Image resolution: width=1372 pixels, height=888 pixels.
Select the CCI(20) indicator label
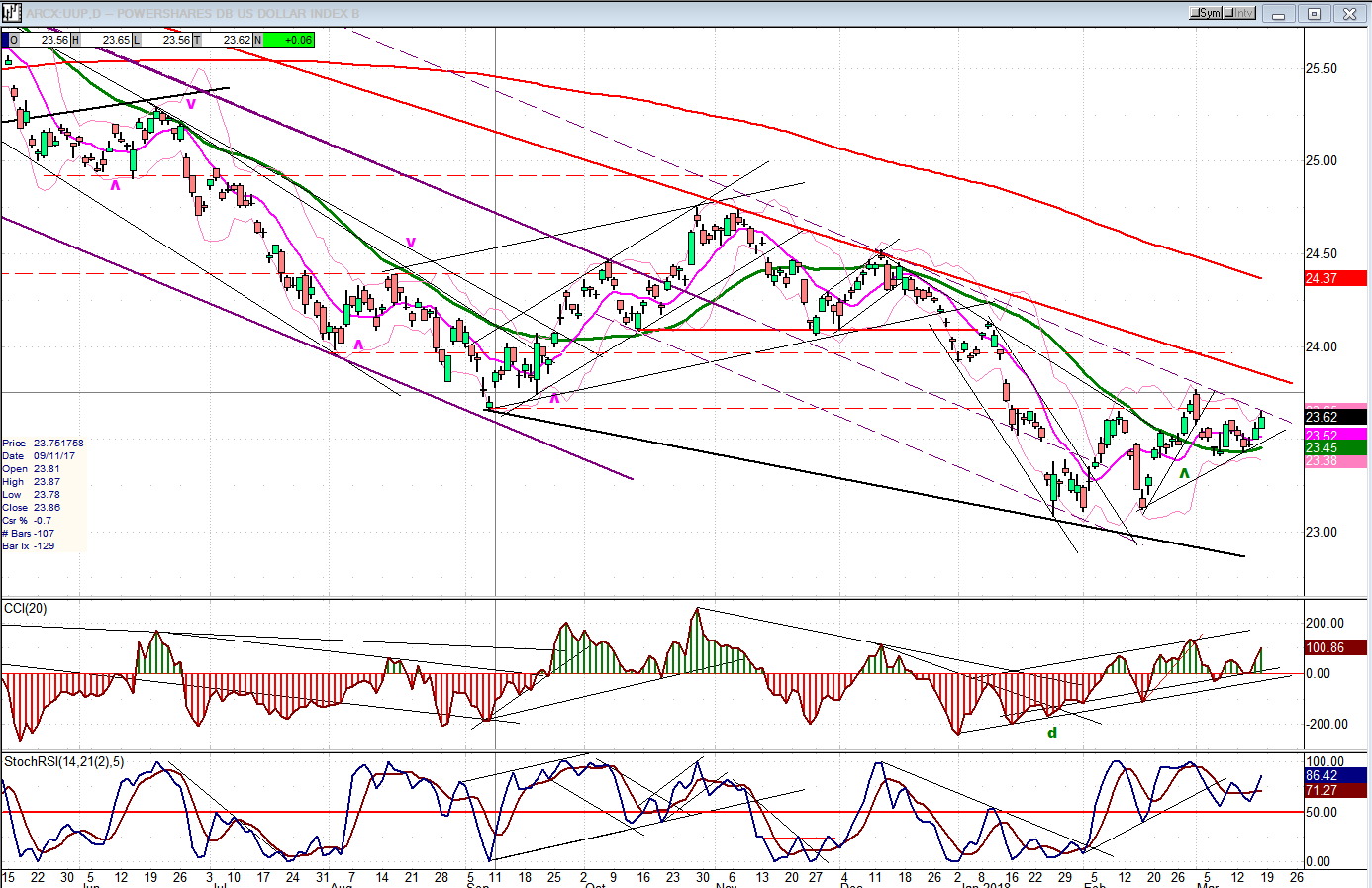[x=26, y=608]
